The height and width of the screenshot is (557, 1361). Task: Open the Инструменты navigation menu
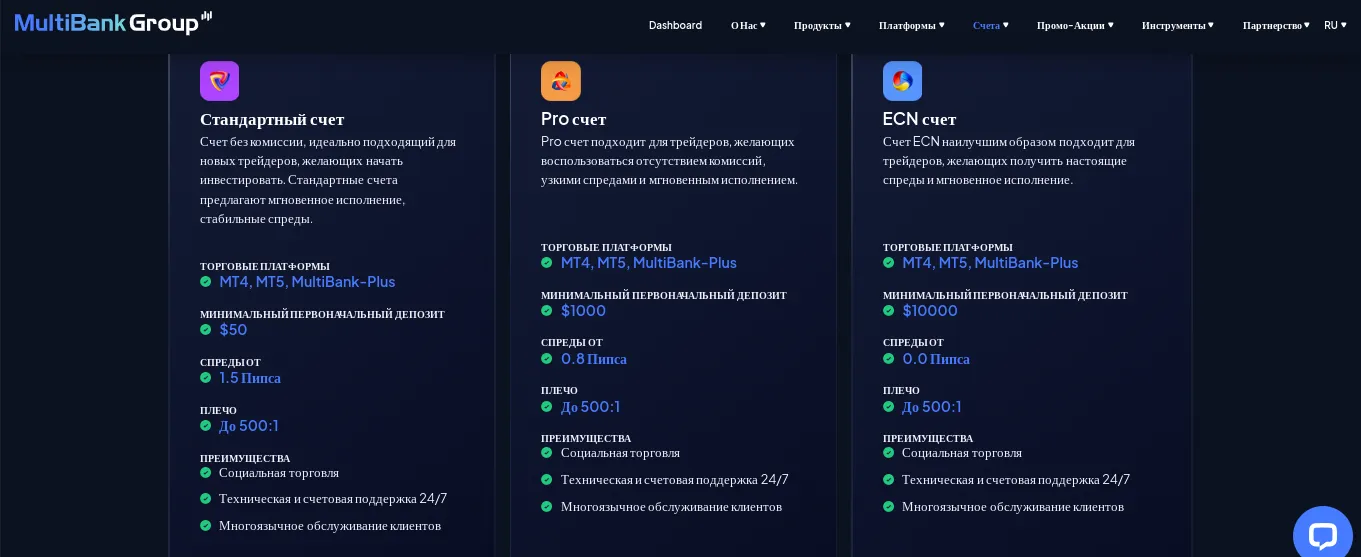pyautogui.click(x=1178, y=25)
